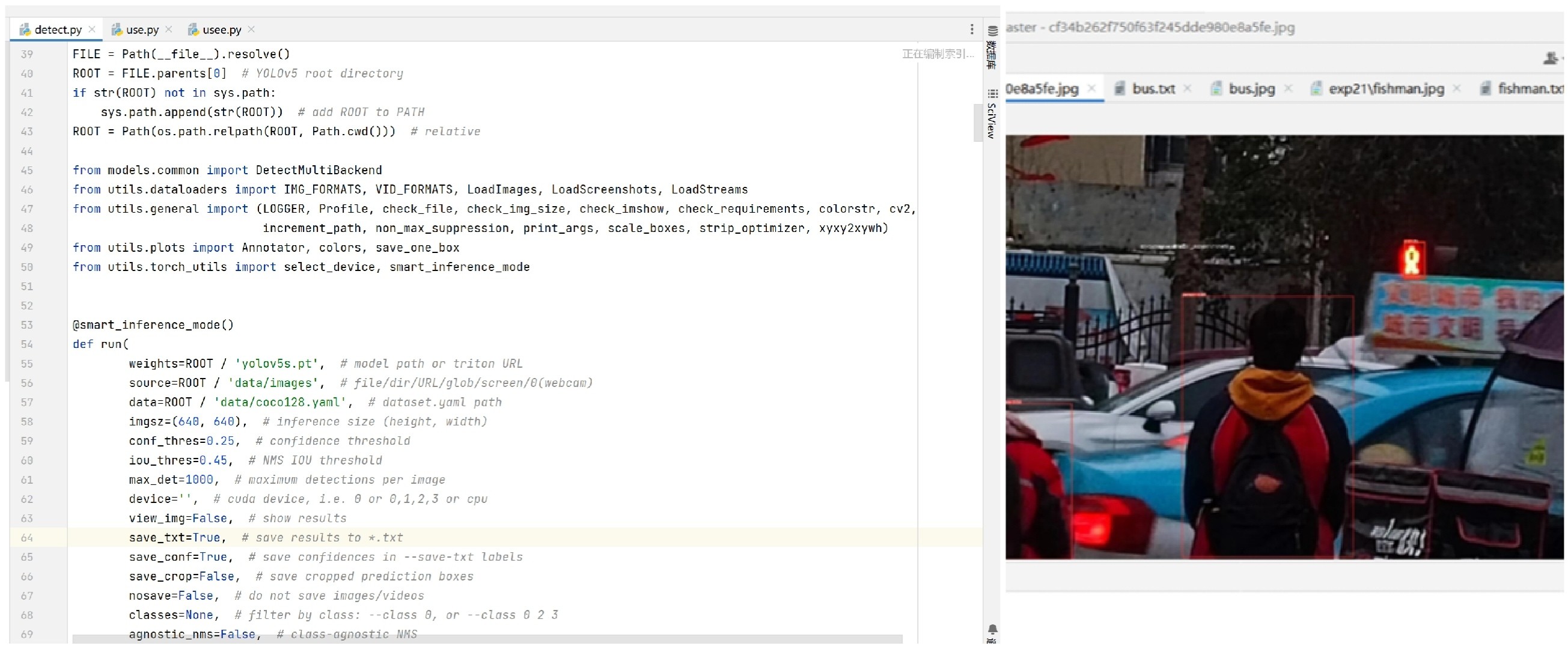Close the usee.py tab
Viewport: 1568px width, 649px height.
[251, 29]
